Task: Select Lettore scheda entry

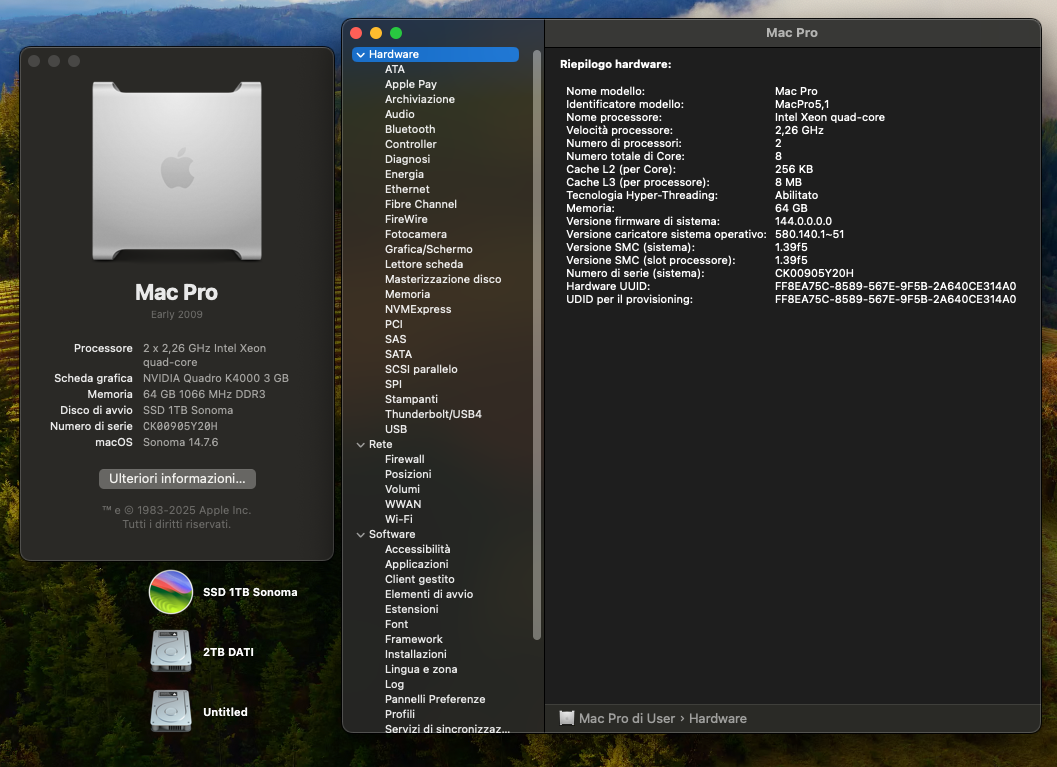Action: [x=424, y=264]
